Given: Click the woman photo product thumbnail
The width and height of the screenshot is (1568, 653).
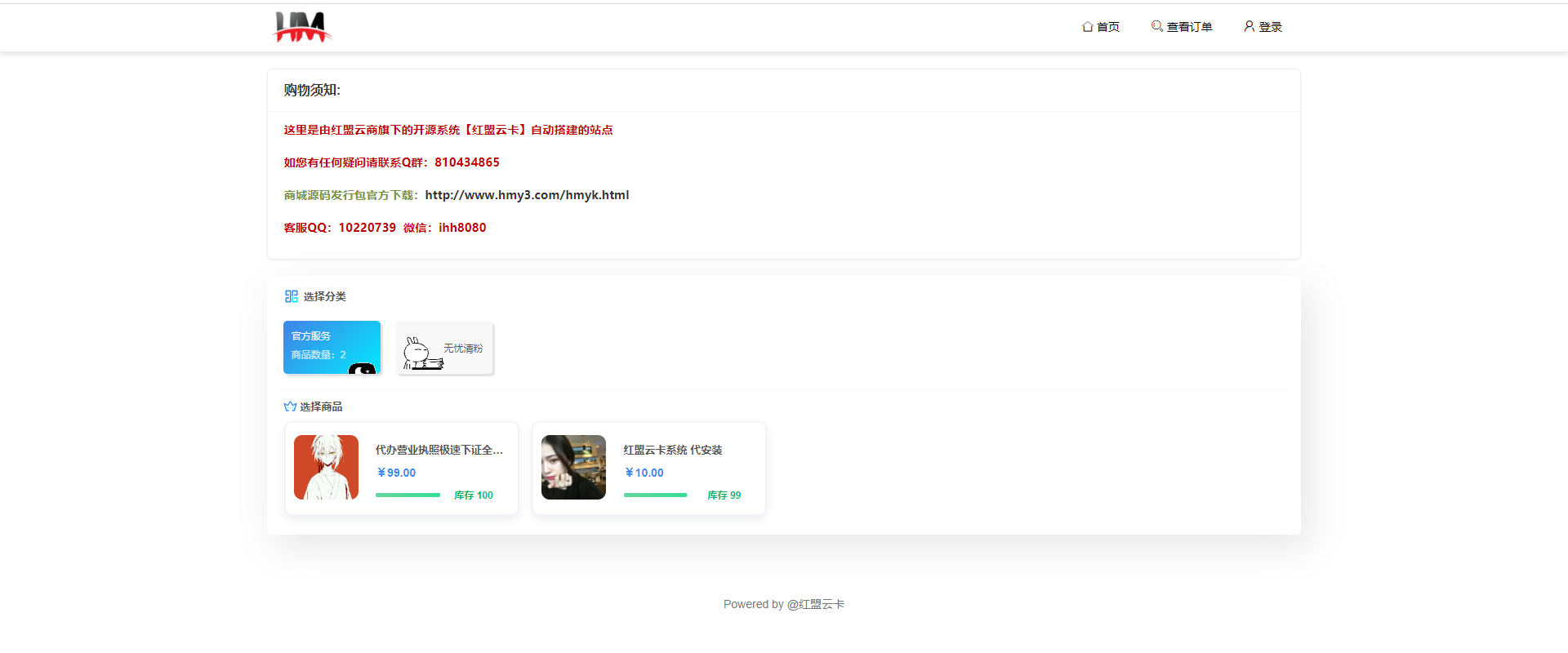Looking at the screenshot, I should [x=573, y=467].
